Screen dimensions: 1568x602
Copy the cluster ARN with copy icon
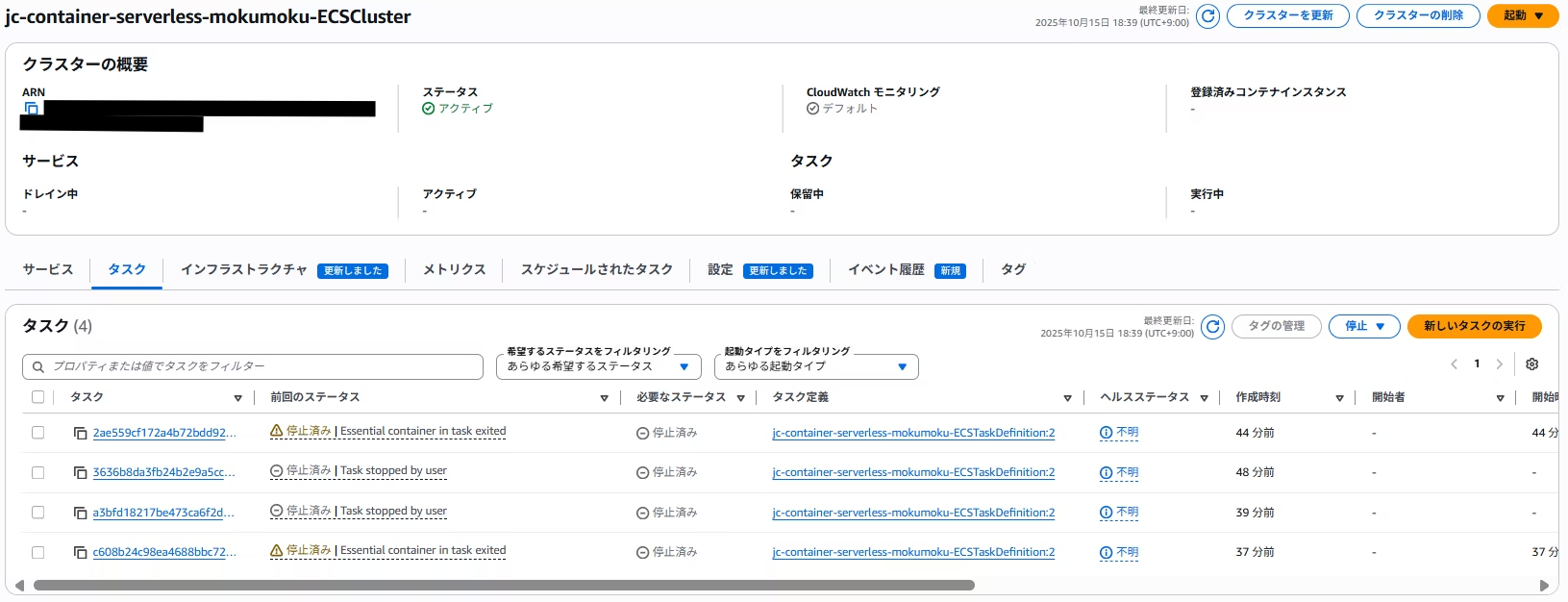(x=30, y=109)
